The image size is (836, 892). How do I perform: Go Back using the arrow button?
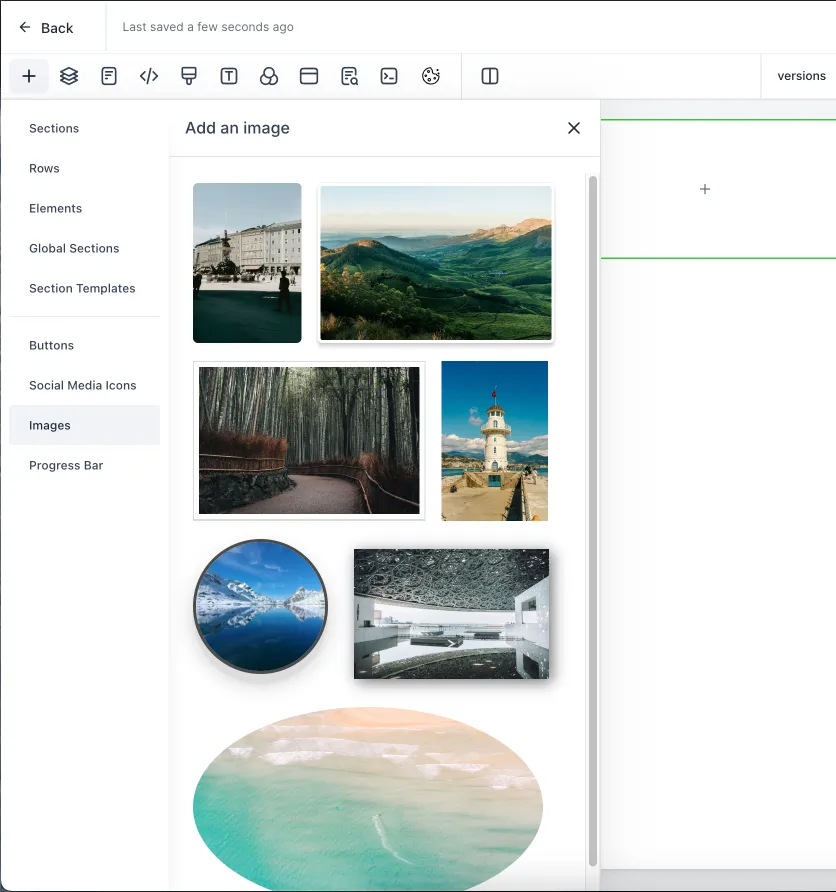click(x=46, y=28)
